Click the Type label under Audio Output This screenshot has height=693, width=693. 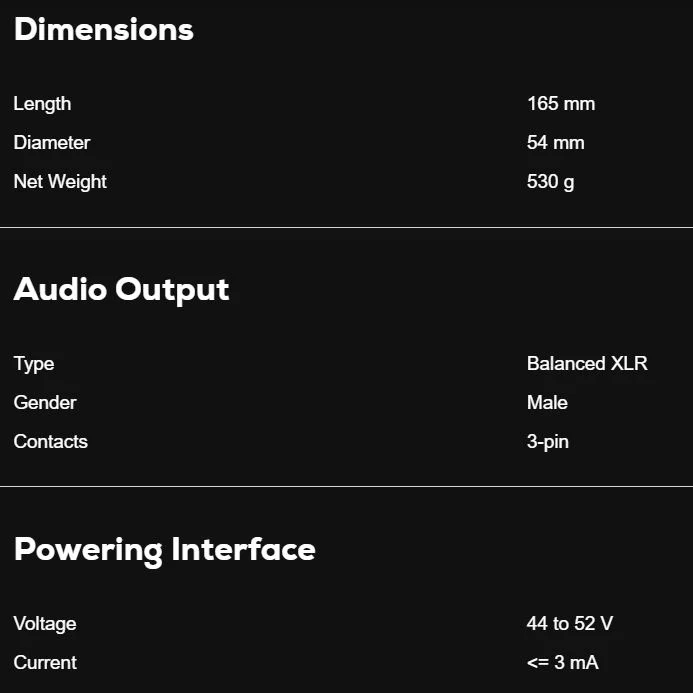click(34, 364)
